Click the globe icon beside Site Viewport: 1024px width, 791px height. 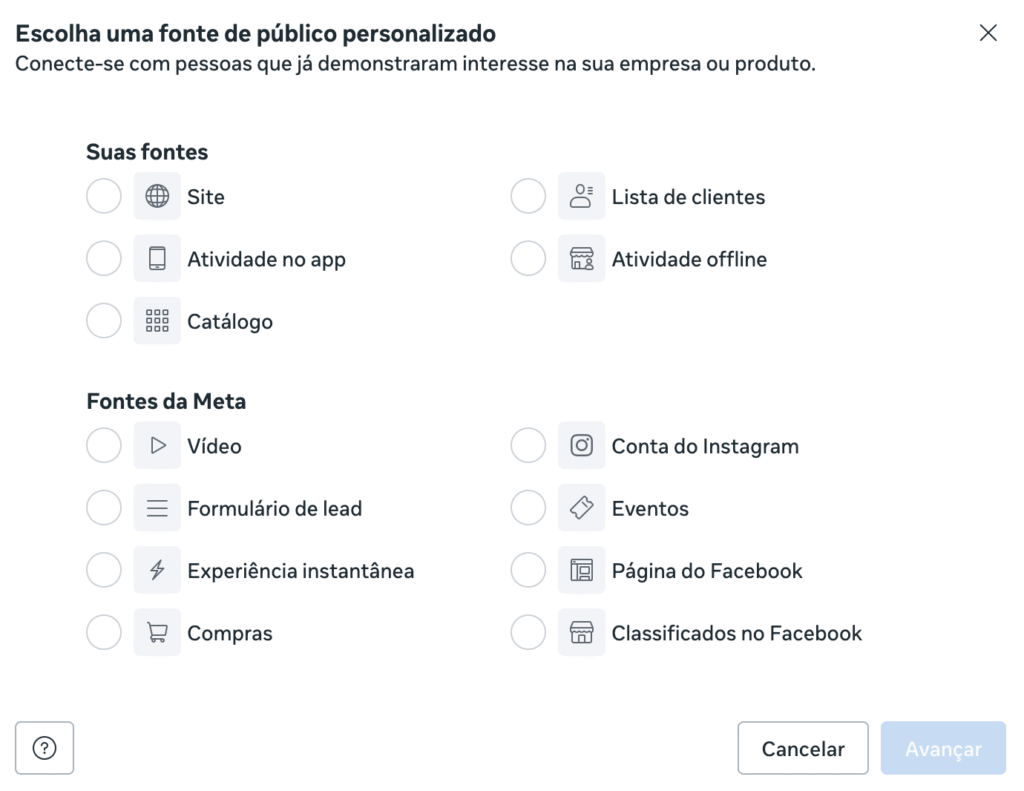157,197
